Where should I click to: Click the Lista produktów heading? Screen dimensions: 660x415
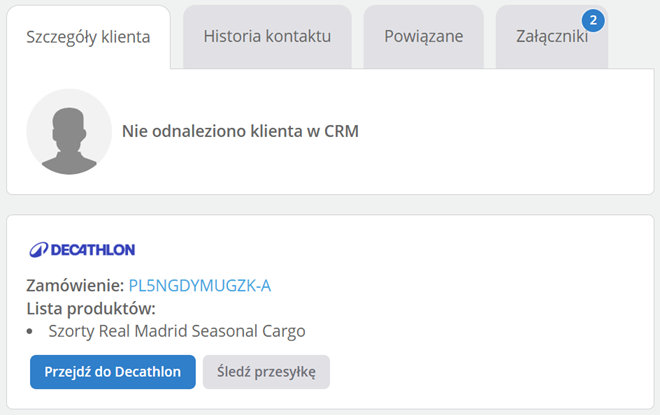(91, 309)
